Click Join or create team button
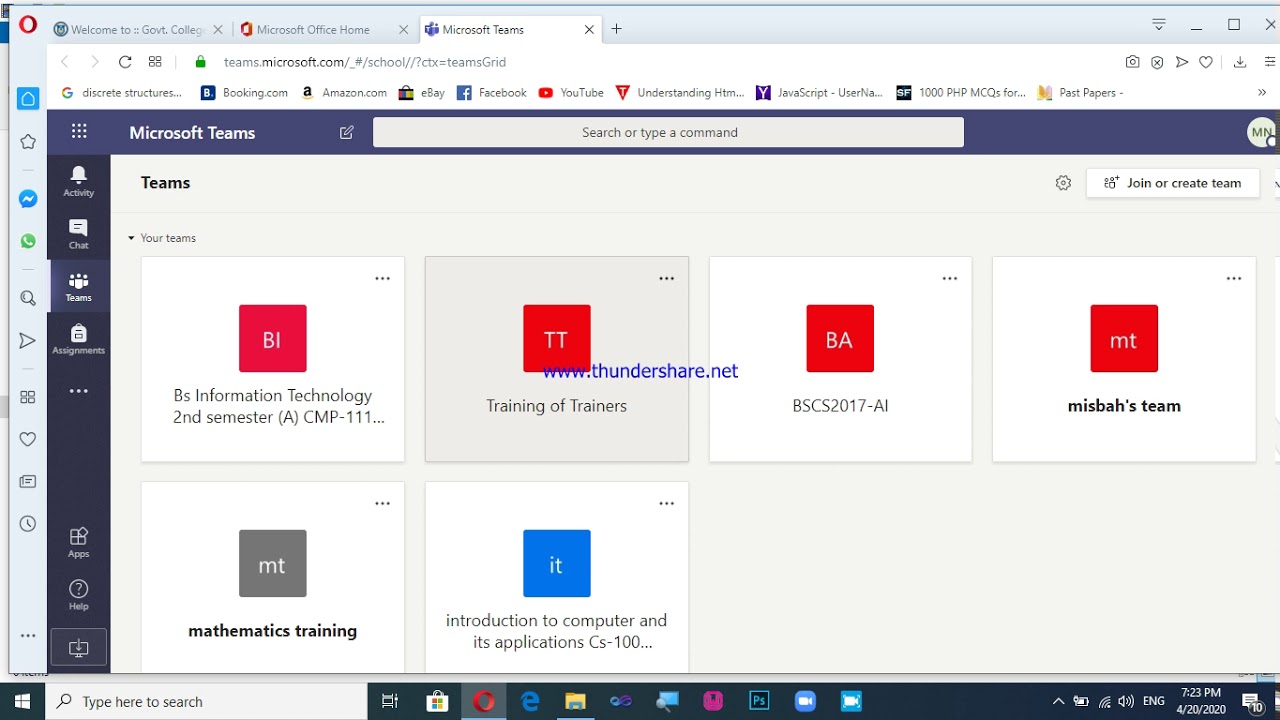The image size is (1280, 720). click(x=1173, y=183)
